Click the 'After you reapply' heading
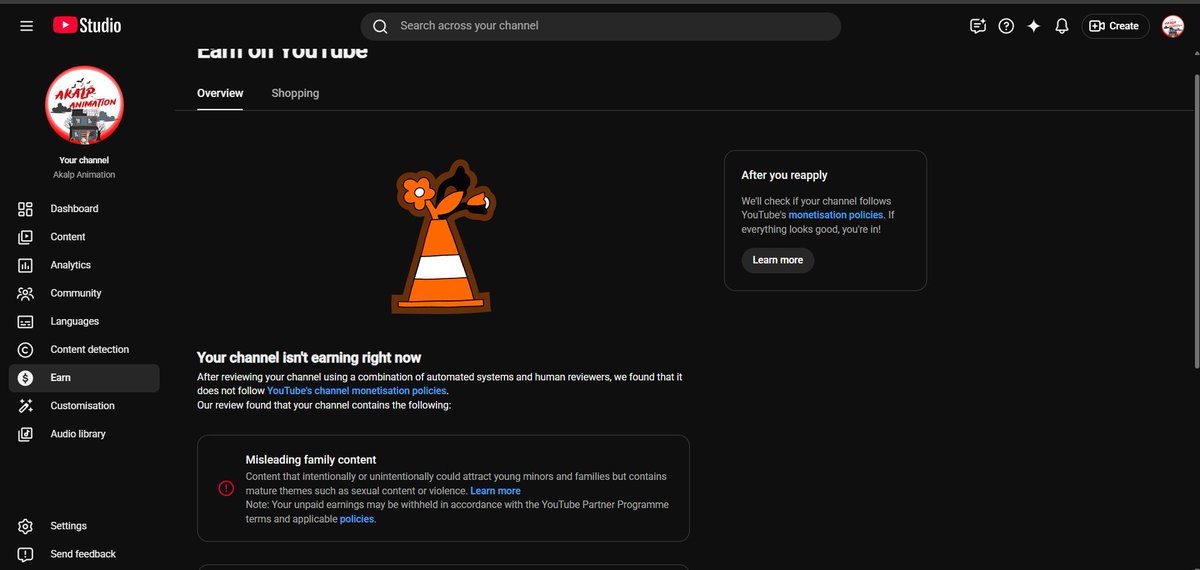 (784, 175)
